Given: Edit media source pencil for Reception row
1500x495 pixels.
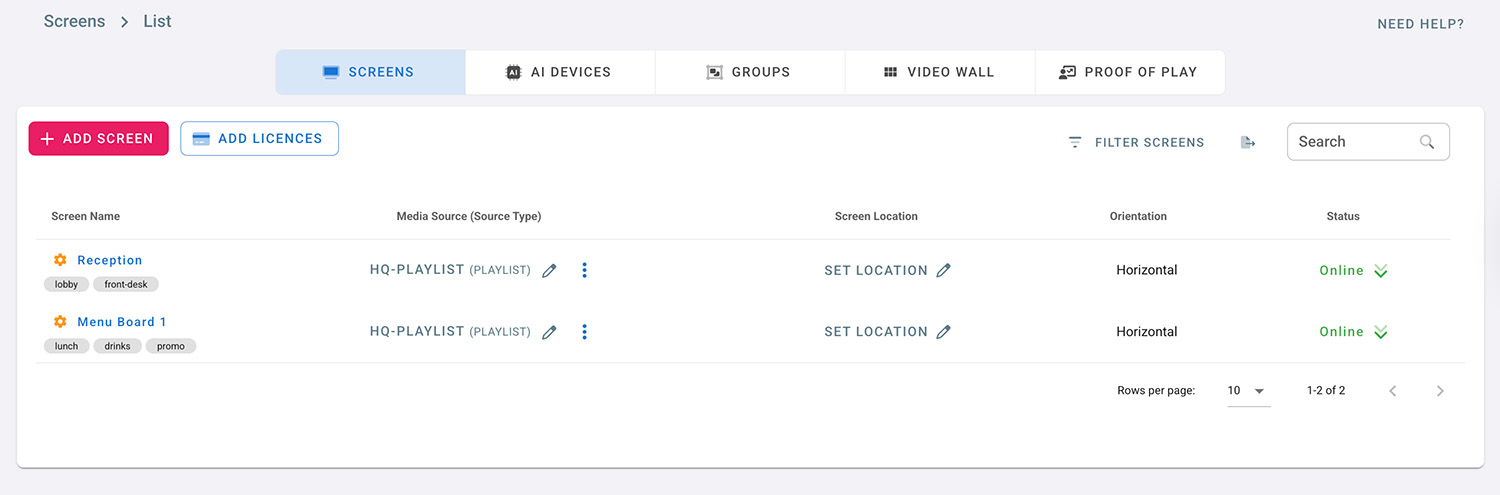Looking at the screenshot, I should tap(549, 271).
